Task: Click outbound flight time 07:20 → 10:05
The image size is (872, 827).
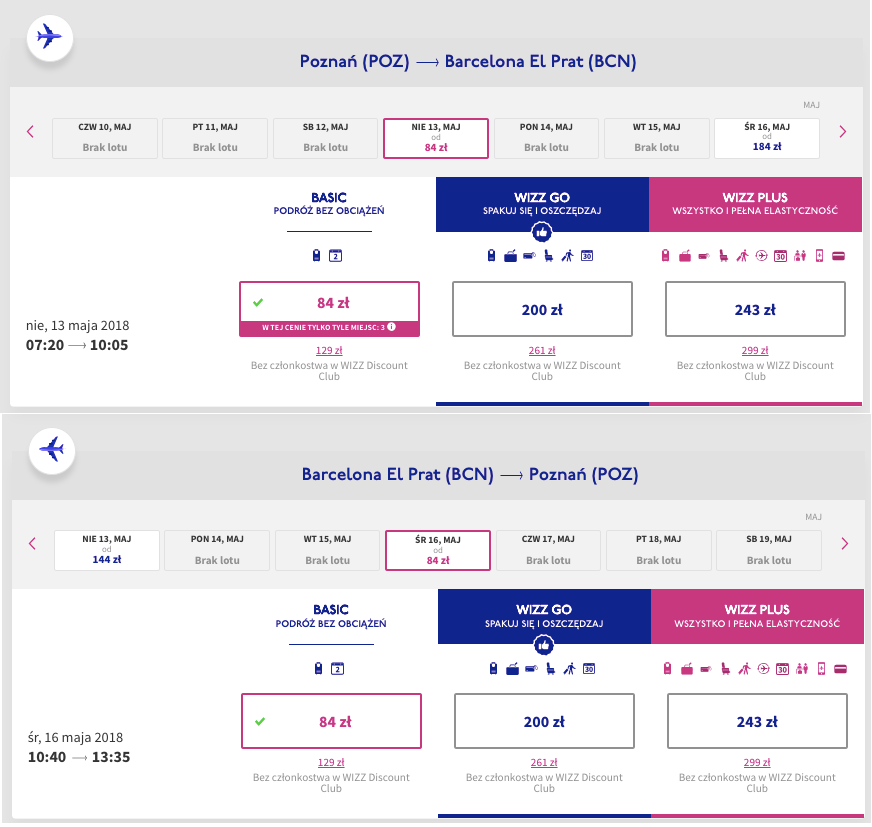Action: [x=77, y=345]
